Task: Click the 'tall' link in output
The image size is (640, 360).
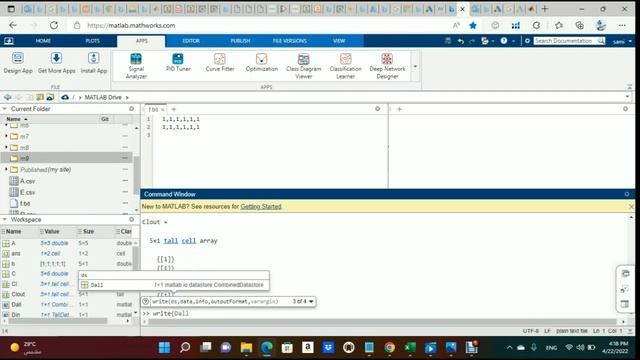Action: (x=171, y=241)
